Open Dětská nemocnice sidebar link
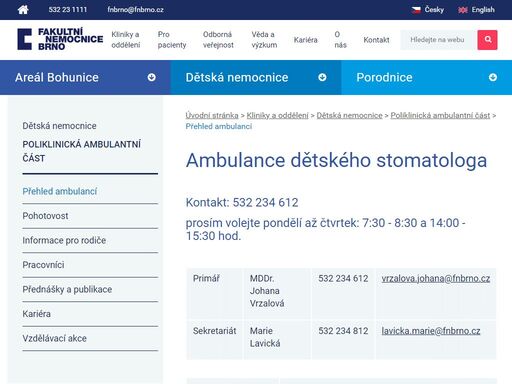The image size is (512, 384). pos(59,126)
